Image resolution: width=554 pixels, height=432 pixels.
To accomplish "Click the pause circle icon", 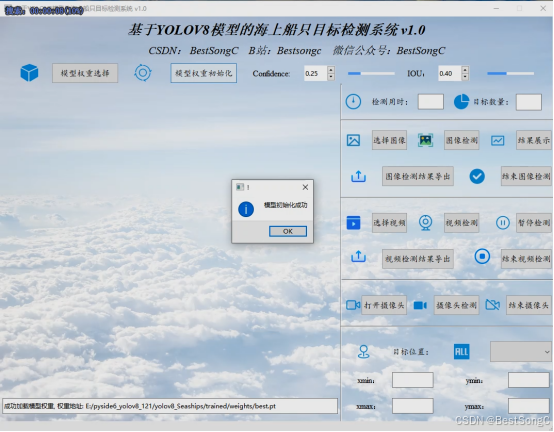I will click(502, 223).
